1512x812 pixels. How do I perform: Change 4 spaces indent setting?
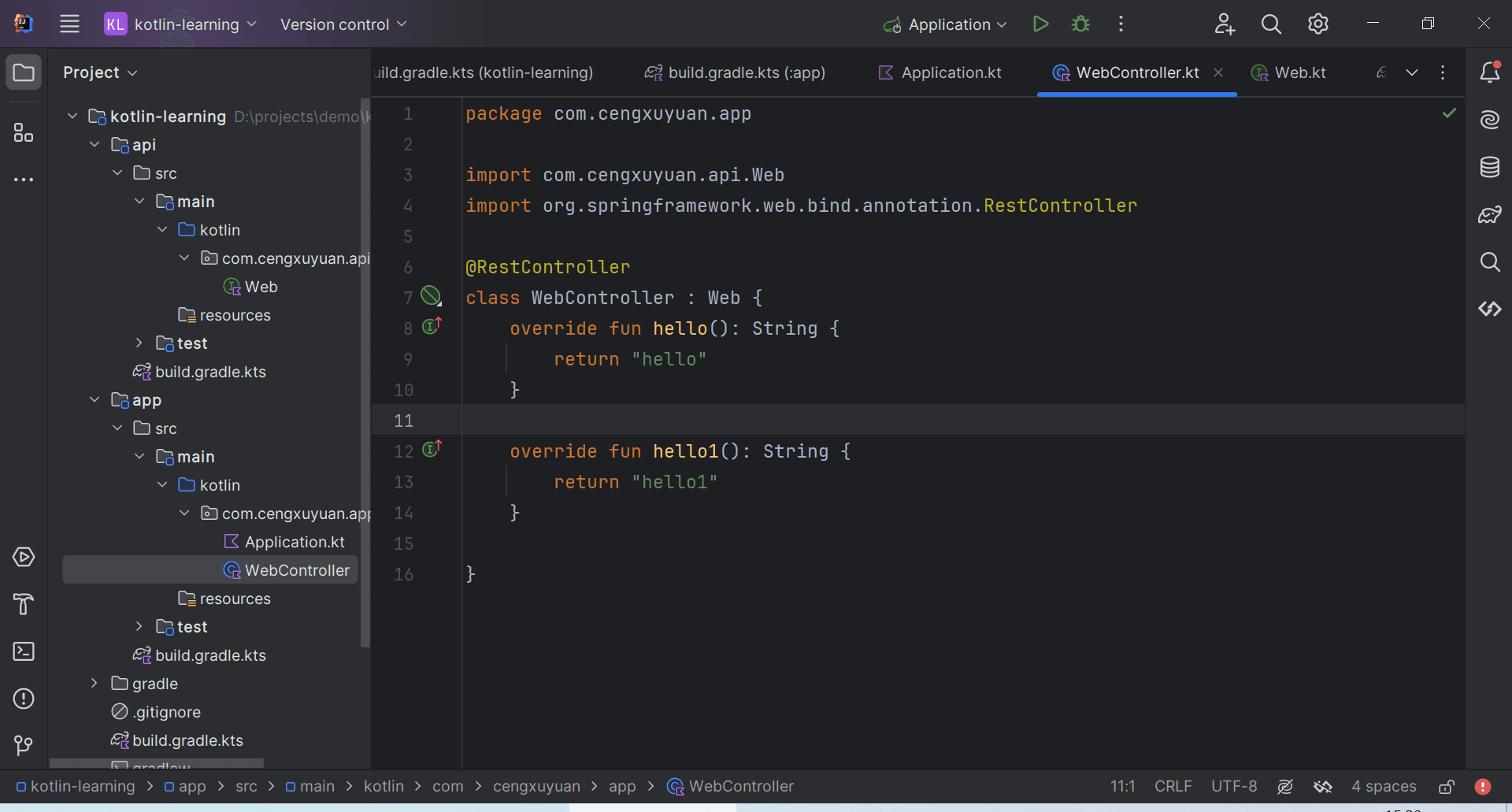point(1384,786)
